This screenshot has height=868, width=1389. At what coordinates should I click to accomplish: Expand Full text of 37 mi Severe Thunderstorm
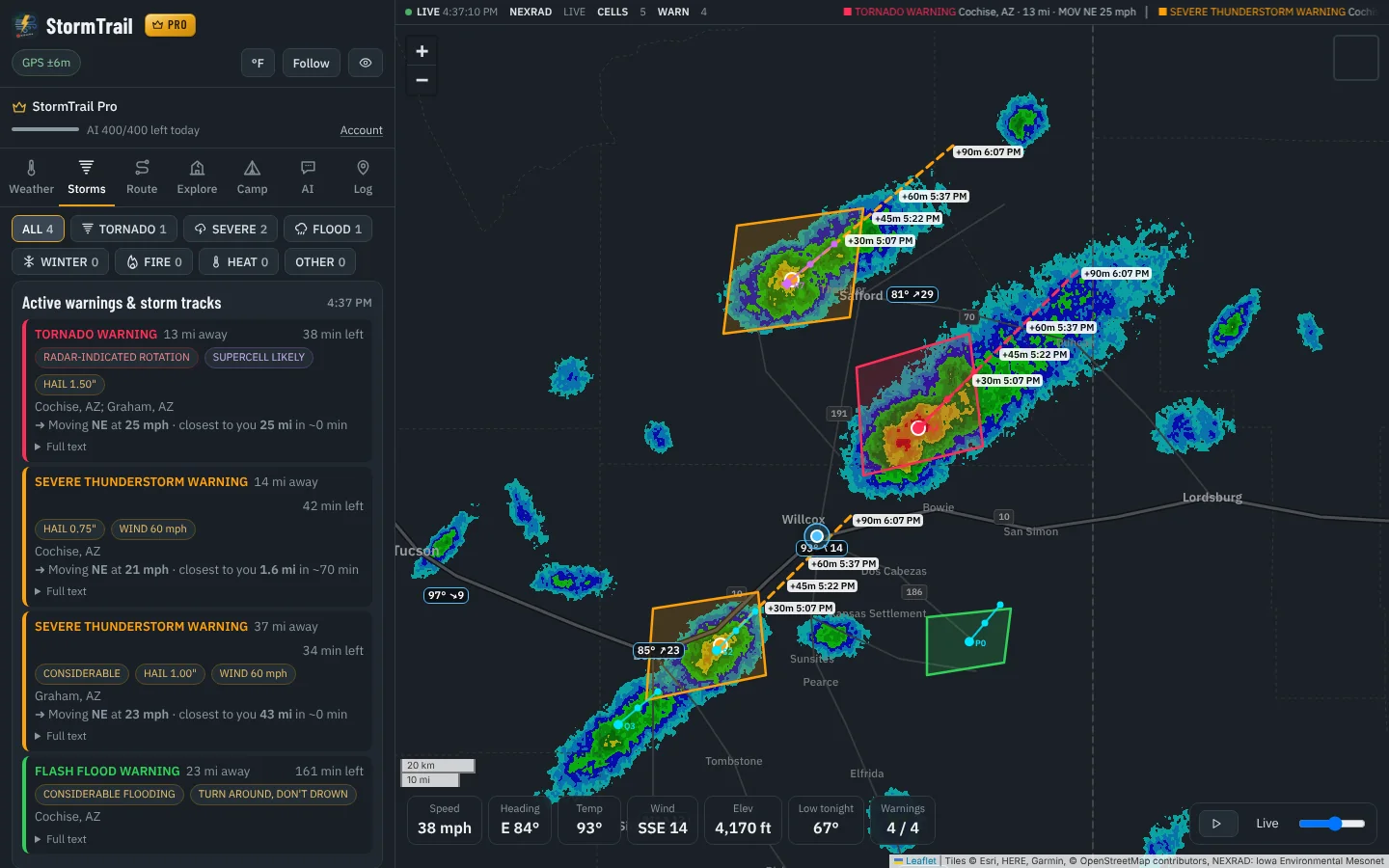61,736
